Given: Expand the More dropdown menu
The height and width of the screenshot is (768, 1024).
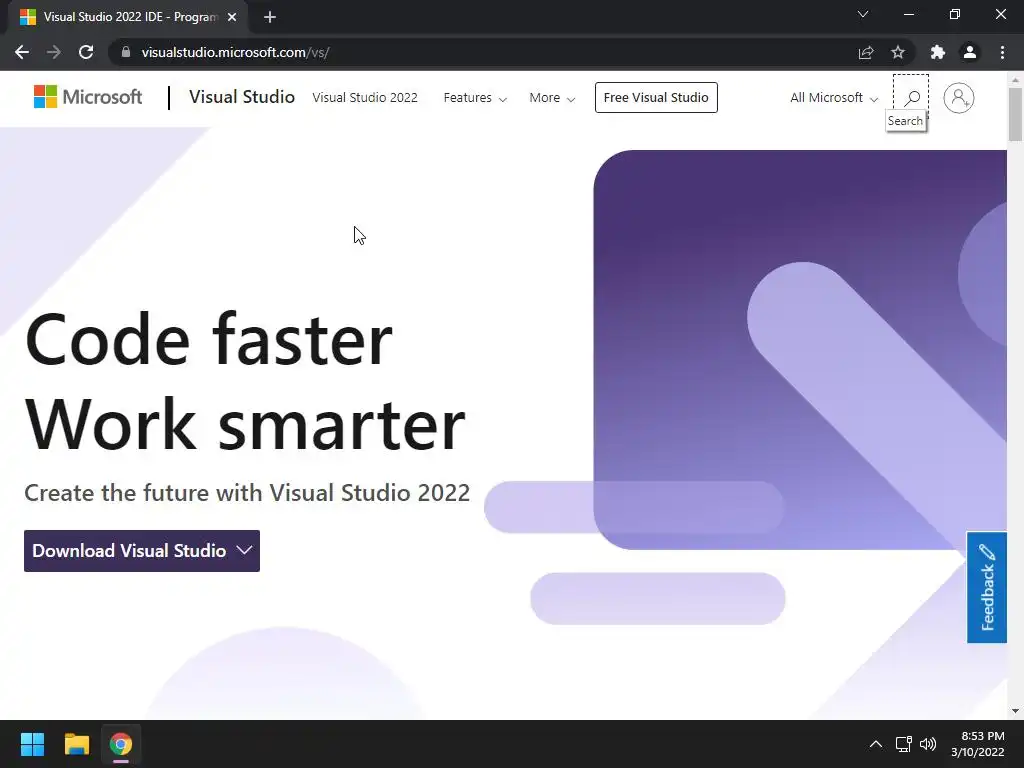Looking at the screenshot, I should [x=552, y=97].
